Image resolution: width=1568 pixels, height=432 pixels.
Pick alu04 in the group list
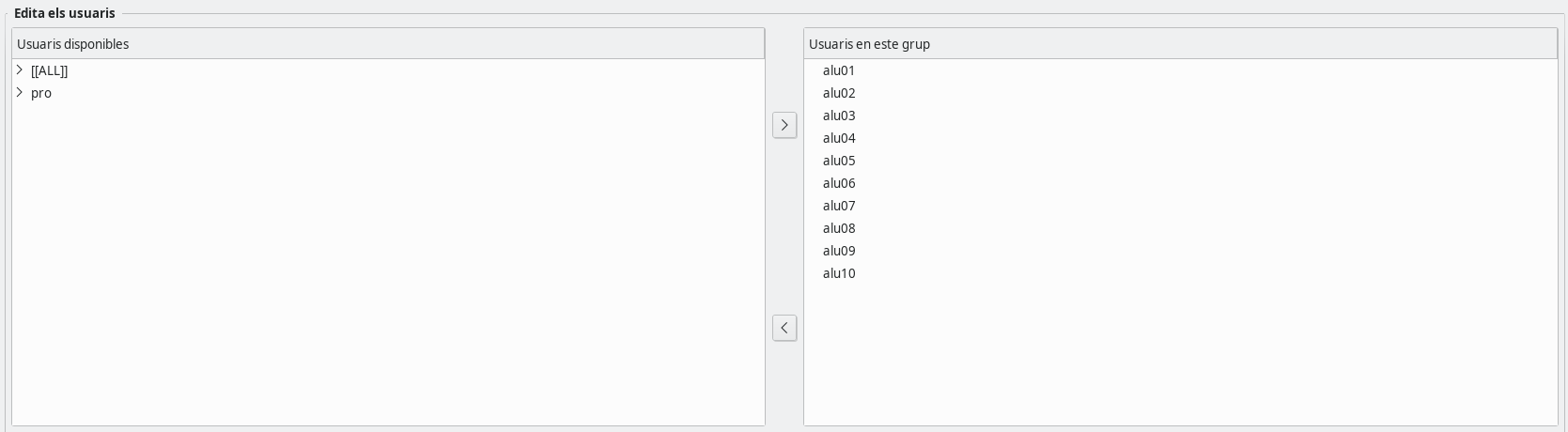pos(839,138)
